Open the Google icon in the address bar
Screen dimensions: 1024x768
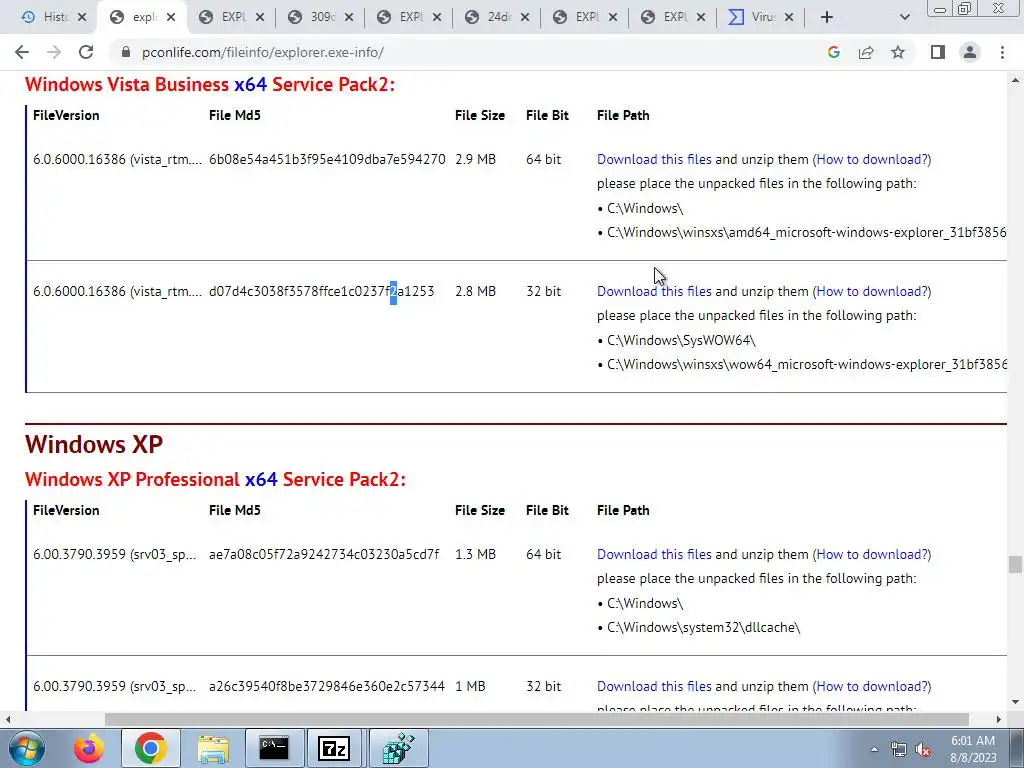point(833,52)
